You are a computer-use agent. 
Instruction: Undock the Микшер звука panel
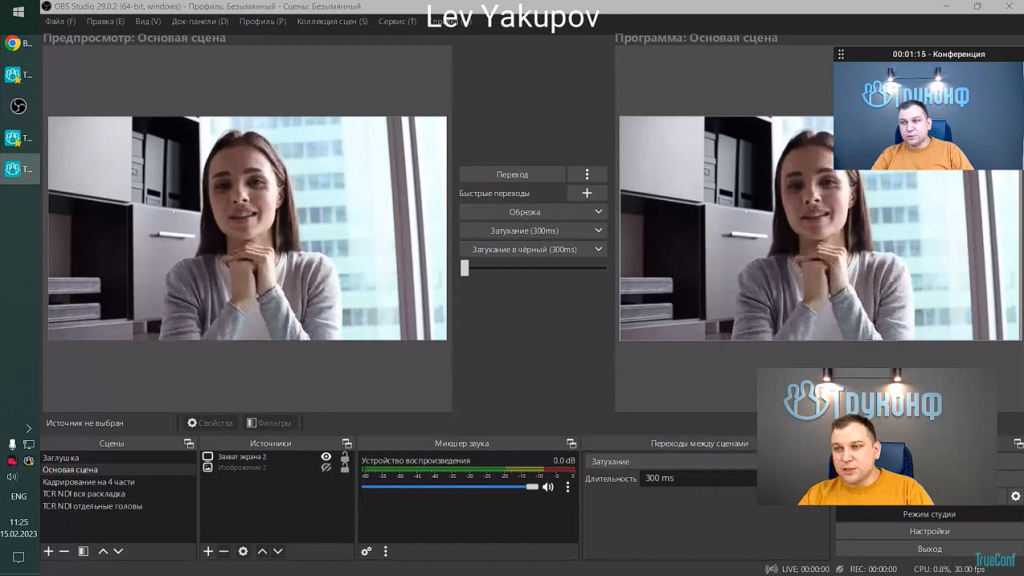coord(571,443)
